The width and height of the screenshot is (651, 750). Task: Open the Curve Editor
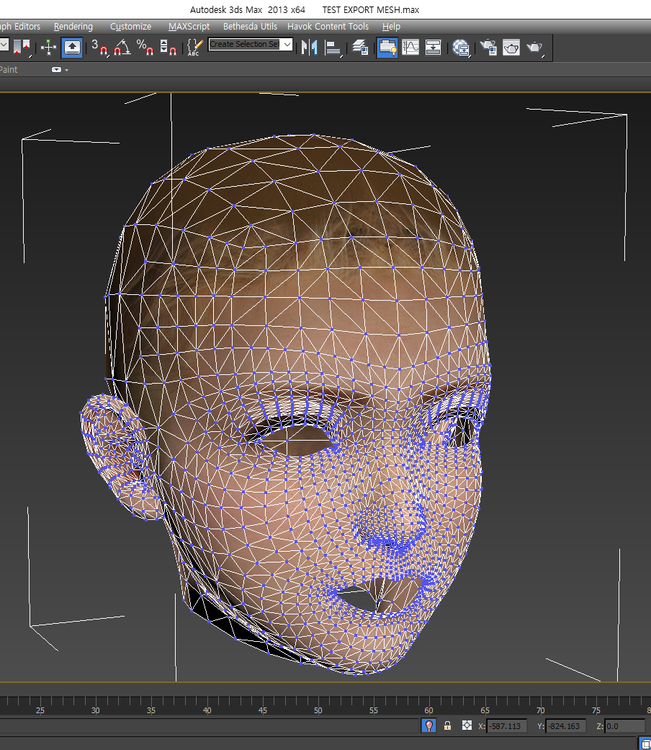(x=410, y=47)
